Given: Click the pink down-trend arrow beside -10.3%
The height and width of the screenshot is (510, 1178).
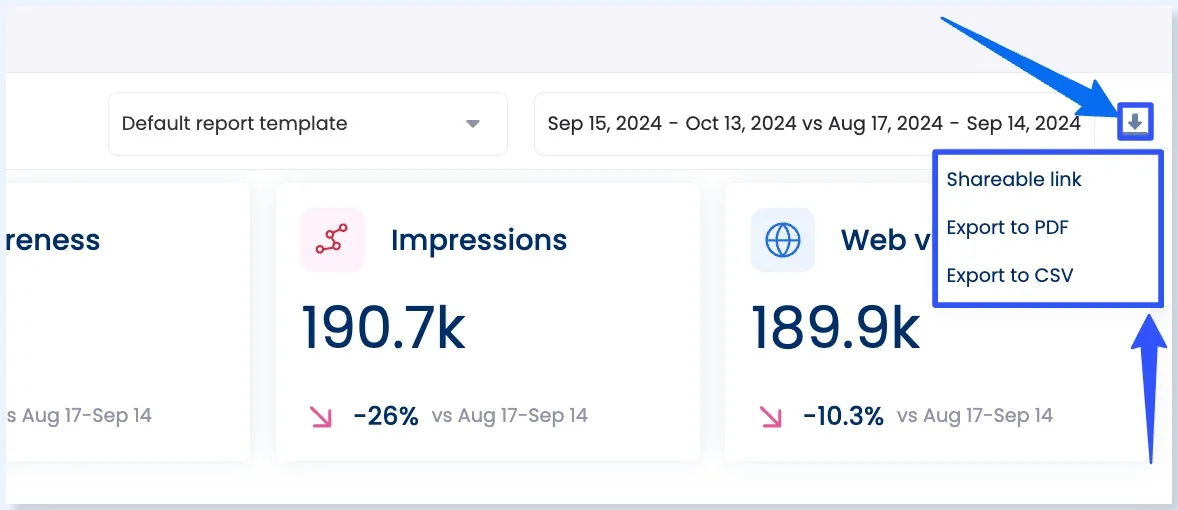Looking at the screenshot, I should point(772,416).
